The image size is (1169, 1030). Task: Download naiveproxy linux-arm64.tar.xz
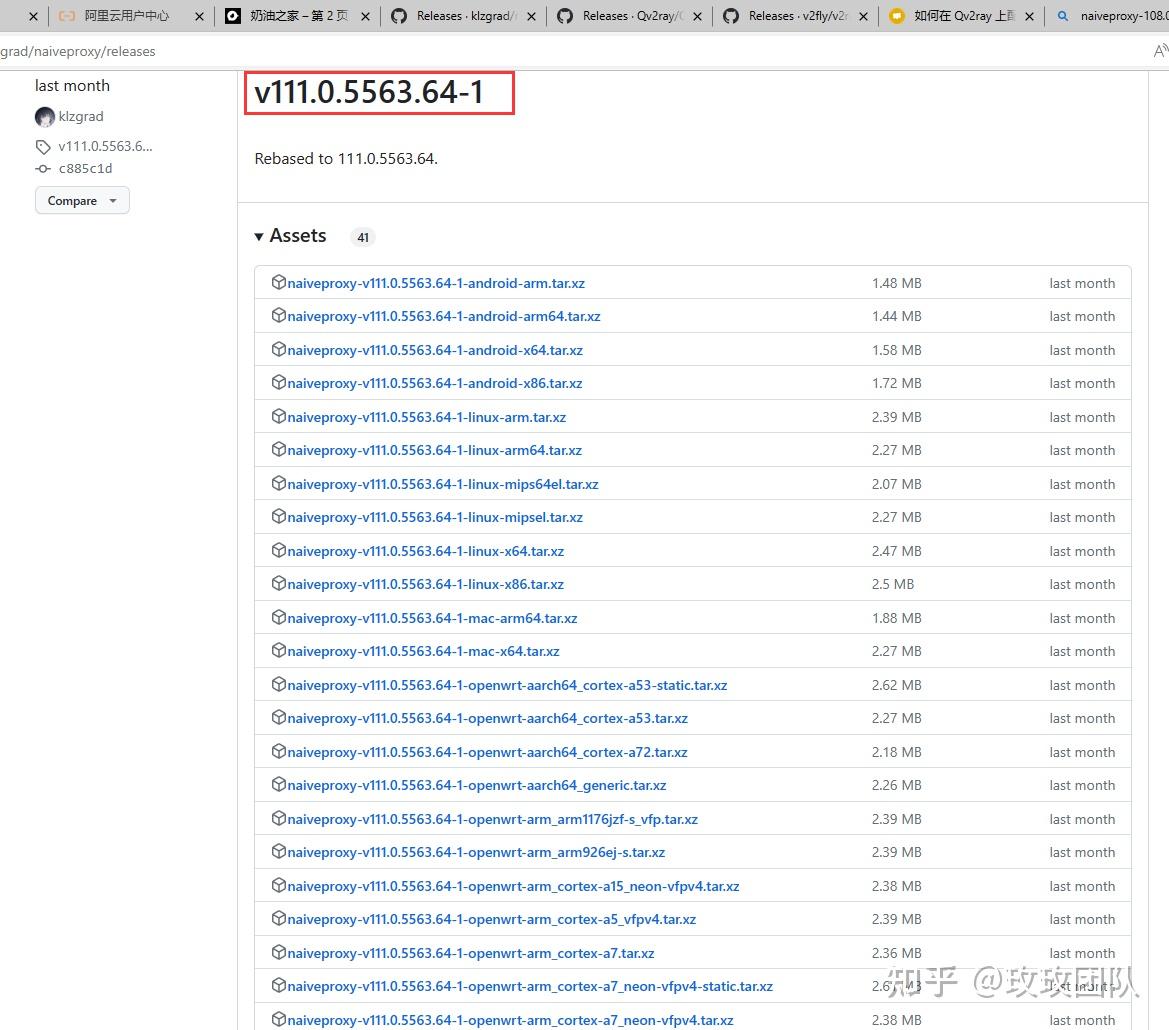point(435,450)
